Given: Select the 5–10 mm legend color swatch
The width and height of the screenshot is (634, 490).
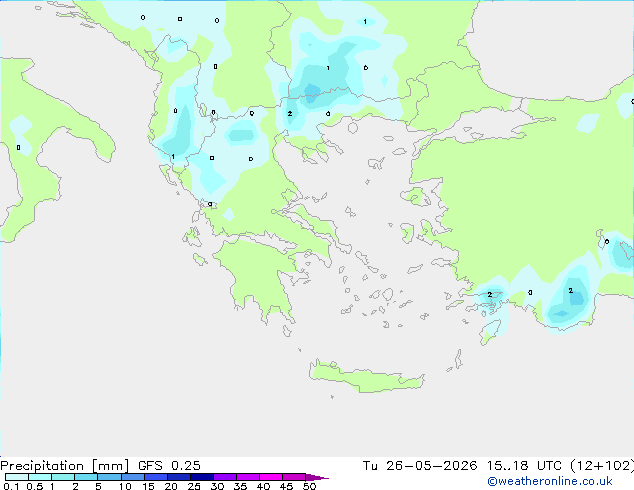Looking at the screenshot, I should point(109,477).
